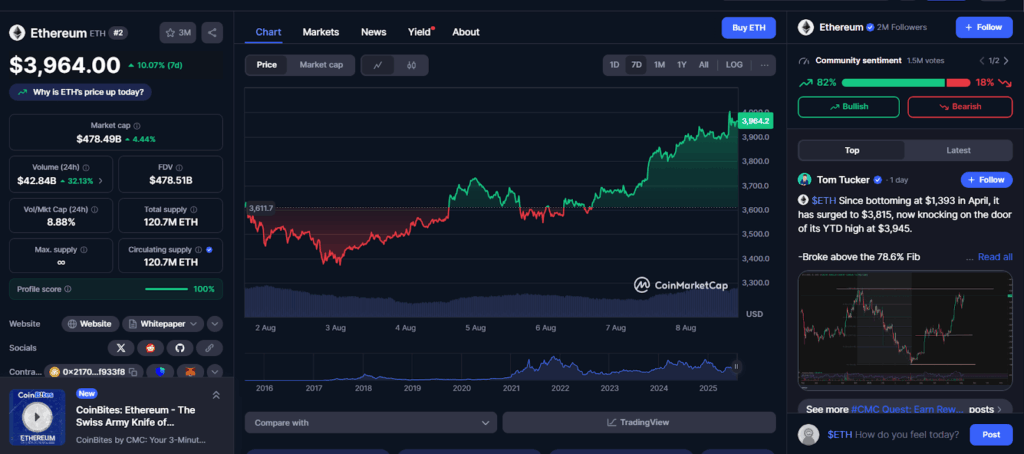Set chart range to 1Y
The image size is (1024, 454).
[x=682, y=65]
